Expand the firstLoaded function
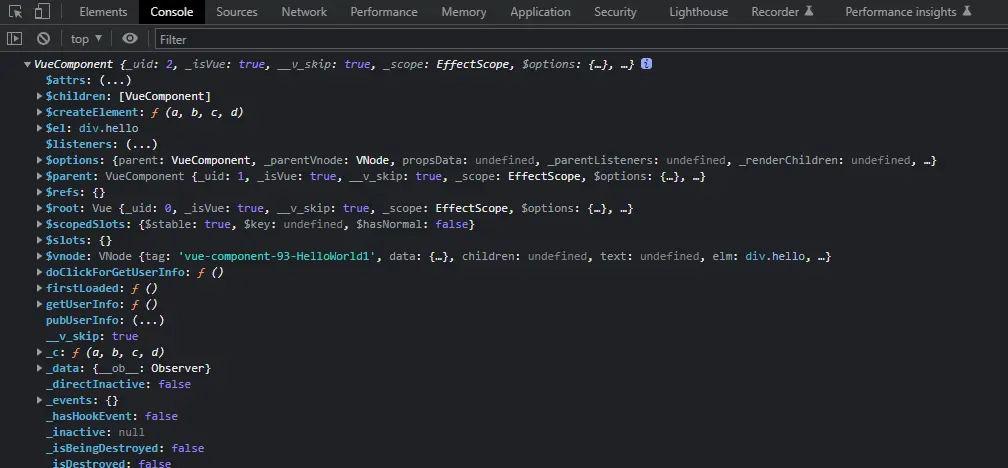1008x468 pixels. (40, 288)
